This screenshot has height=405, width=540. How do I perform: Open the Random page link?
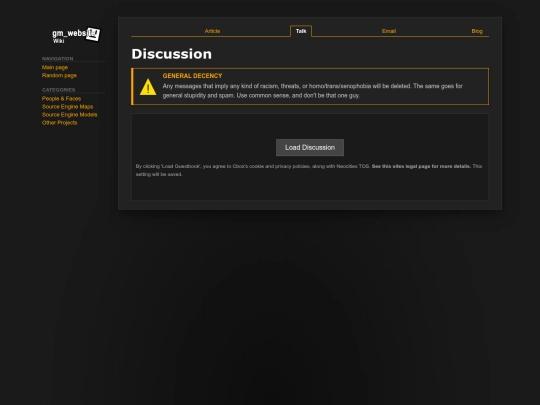tap(59, 75)
